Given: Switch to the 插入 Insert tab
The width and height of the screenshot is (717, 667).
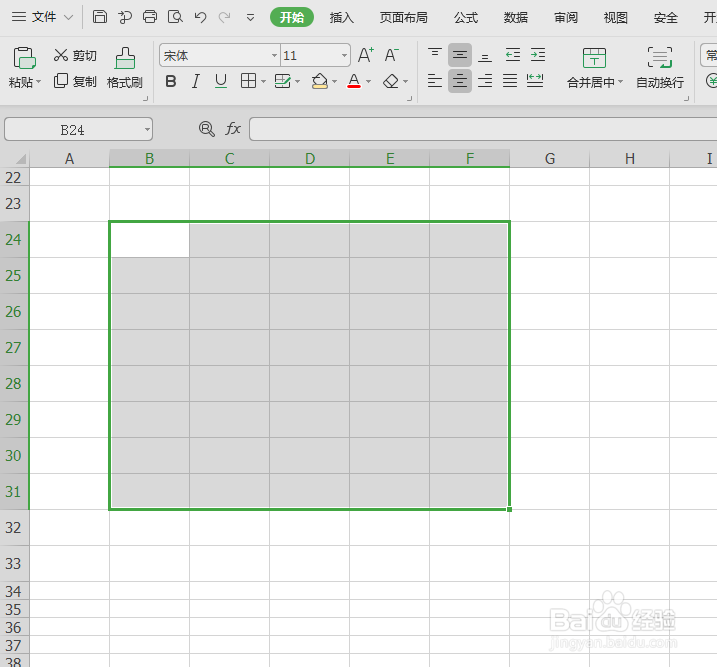Looking at the screenshot, I should [342, 17].
